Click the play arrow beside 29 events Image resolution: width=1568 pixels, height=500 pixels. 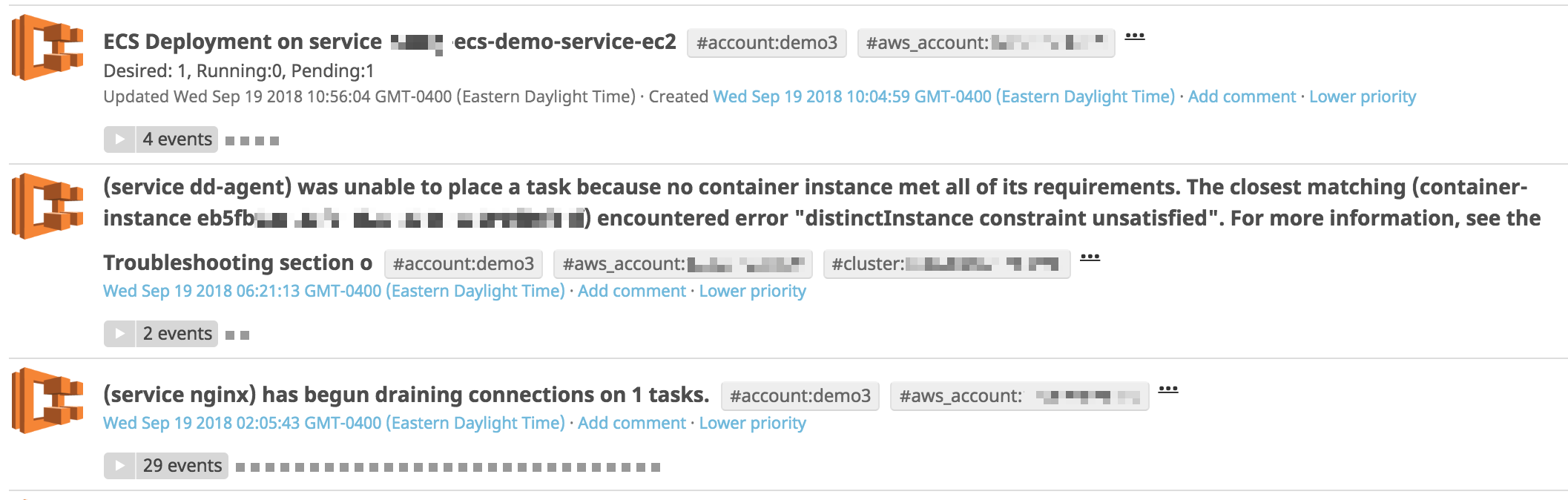119,466
